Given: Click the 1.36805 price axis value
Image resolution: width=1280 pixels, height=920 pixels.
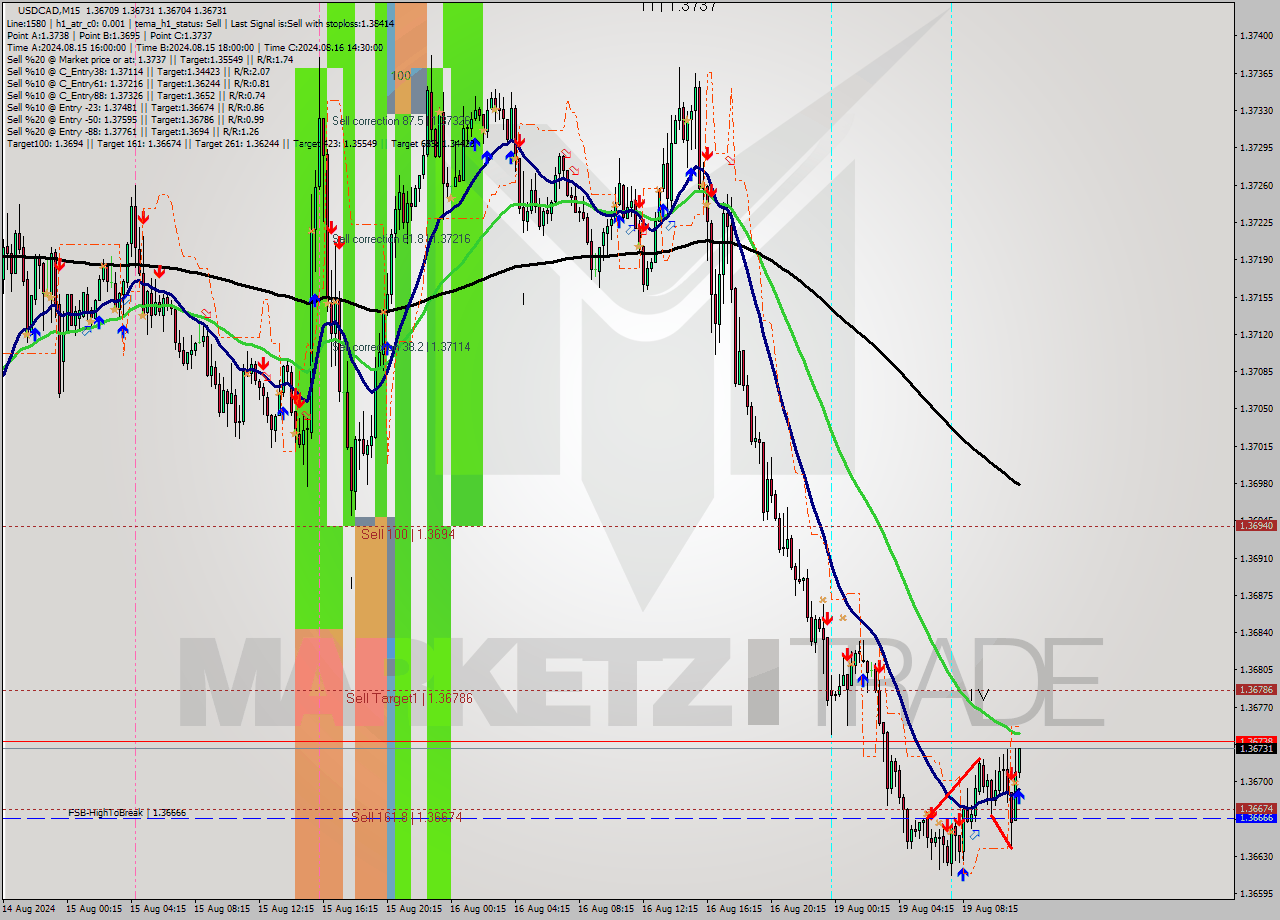Looking at the screenshot, I should point(1255,670).
